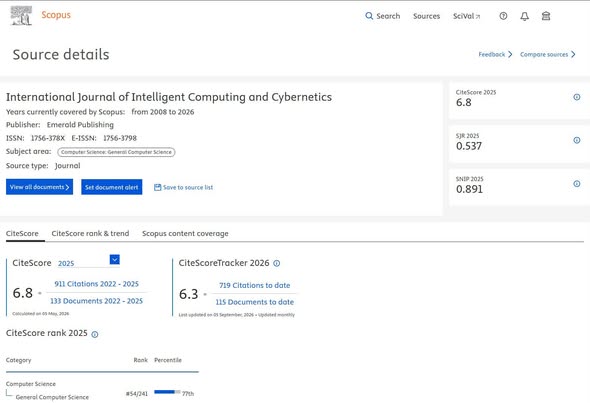Open 911 Citations 2022 - 2025 link
This screenshot has width=590, height=403.
[96, 284]
